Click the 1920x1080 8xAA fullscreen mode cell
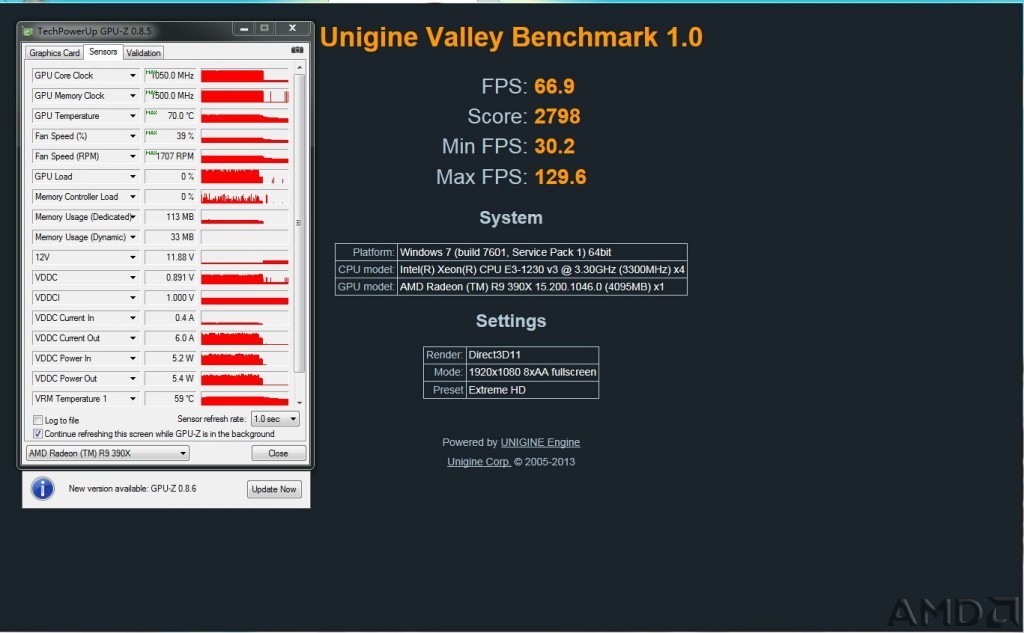Screen dimensions: 1024x633 click(x=532, y=372)
